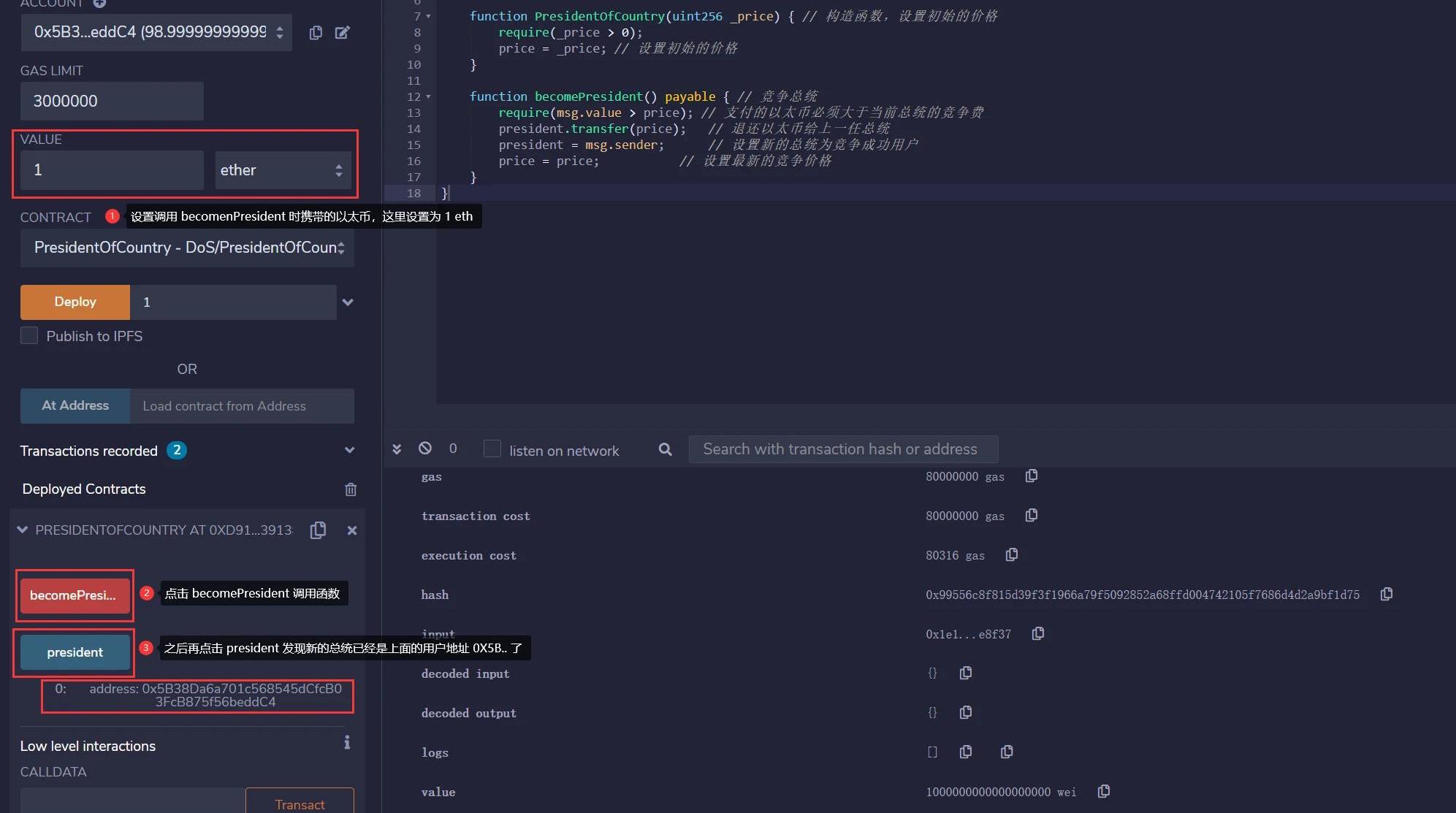Screen dimensions: 1456x813
Task: Click the clear terminal console icon
Action: (425, 449)
